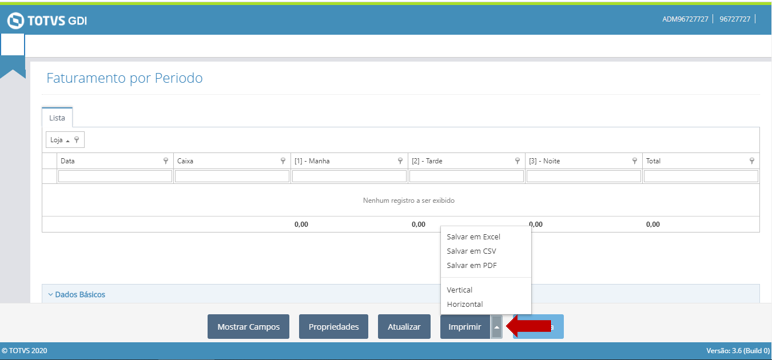Screen dimensions: 773x362
Task: Switch to the Lista tab
Action: click(57, 118)
